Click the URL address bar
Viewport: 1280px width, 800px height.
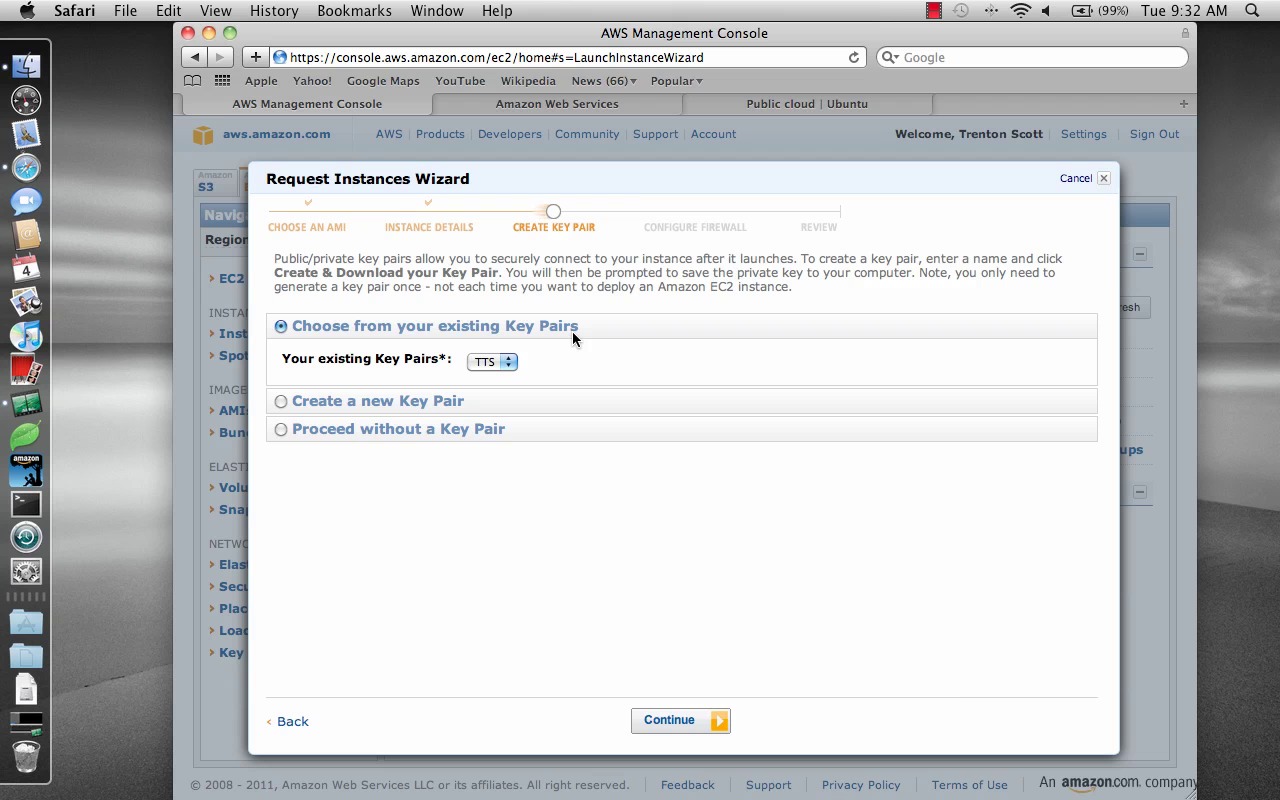pos(568,57)
